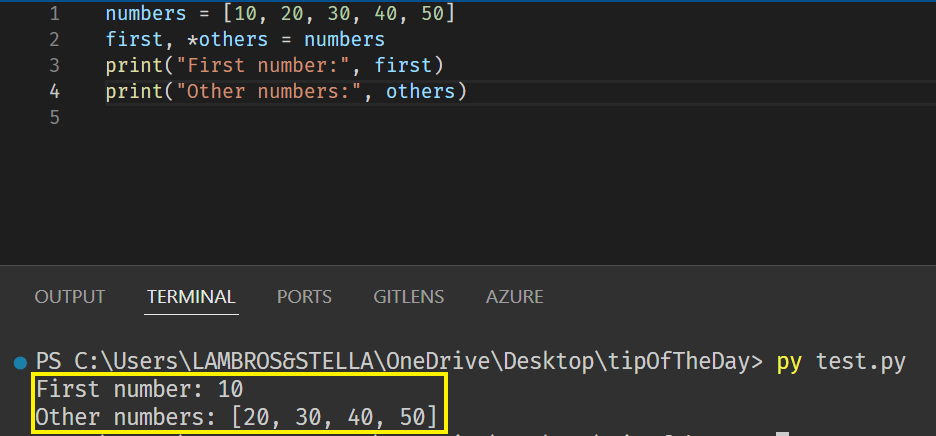The width and height of the screenshot is (936, 436).
Task: Click line number 5 in the gutter
Action: point(53,118)
